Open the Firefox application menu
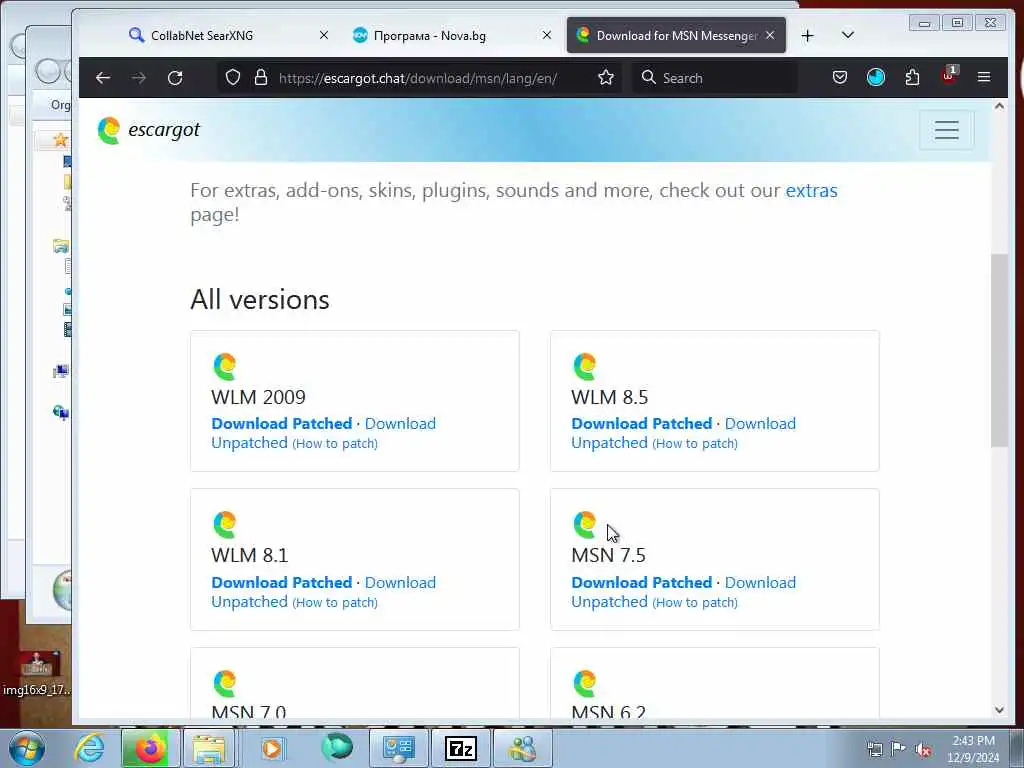This screenshot has height=768, width=1024. pyautogui.click(x=984, y=77)
